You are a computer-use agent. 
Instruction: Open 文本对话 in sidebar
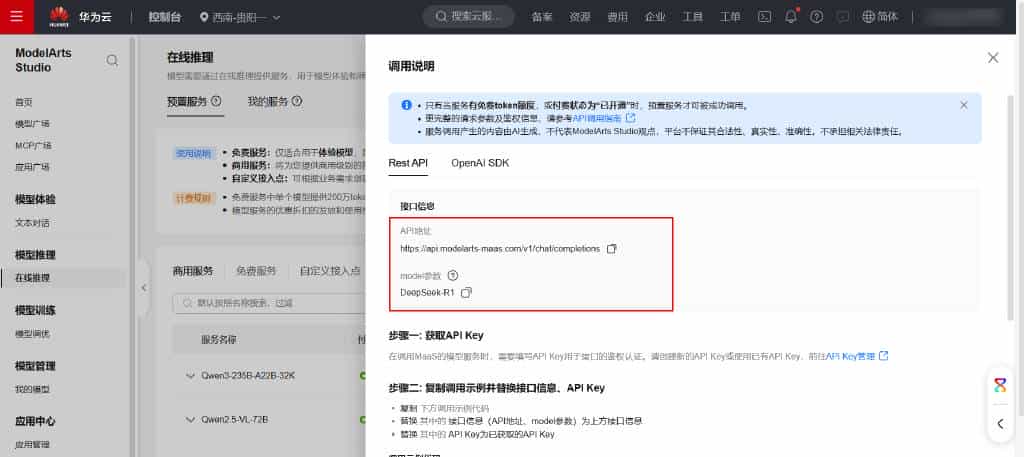33,223
